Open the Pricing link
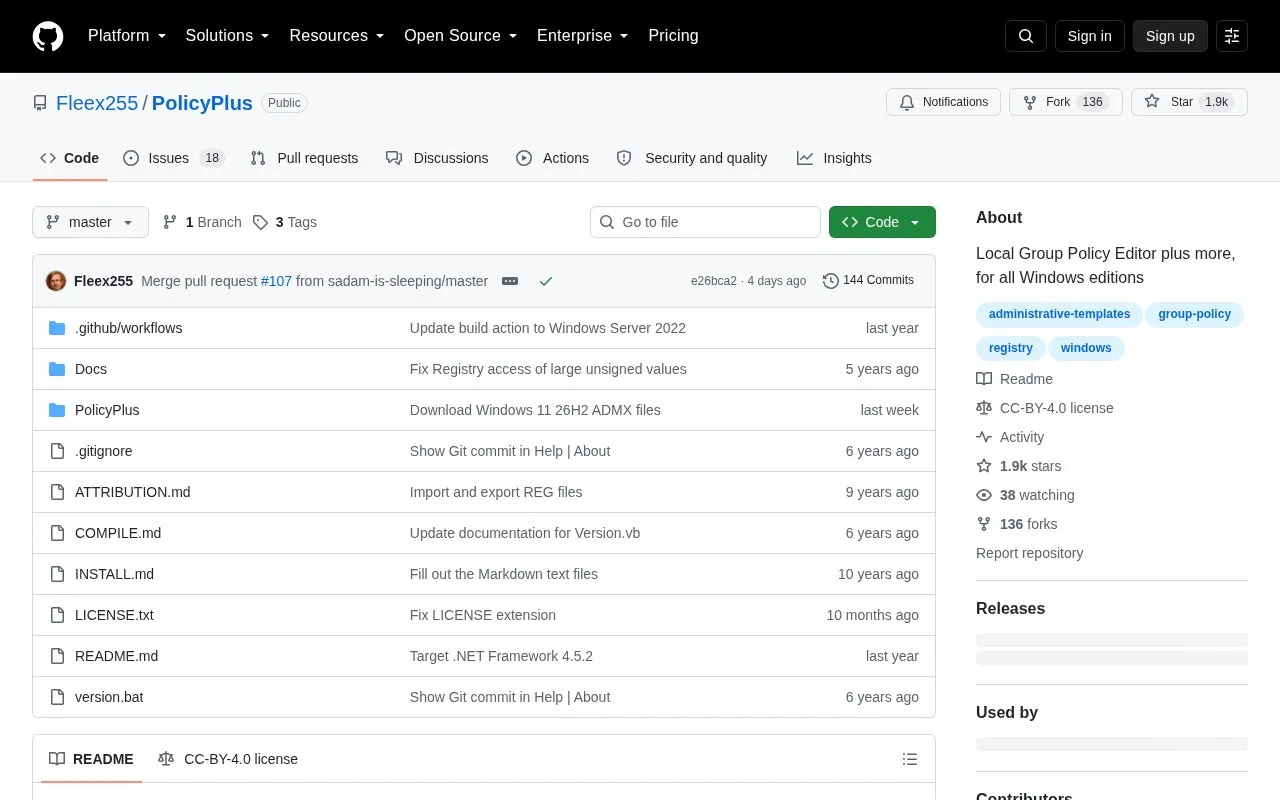This screenshot has height=800, width=1280. [673, 36]
